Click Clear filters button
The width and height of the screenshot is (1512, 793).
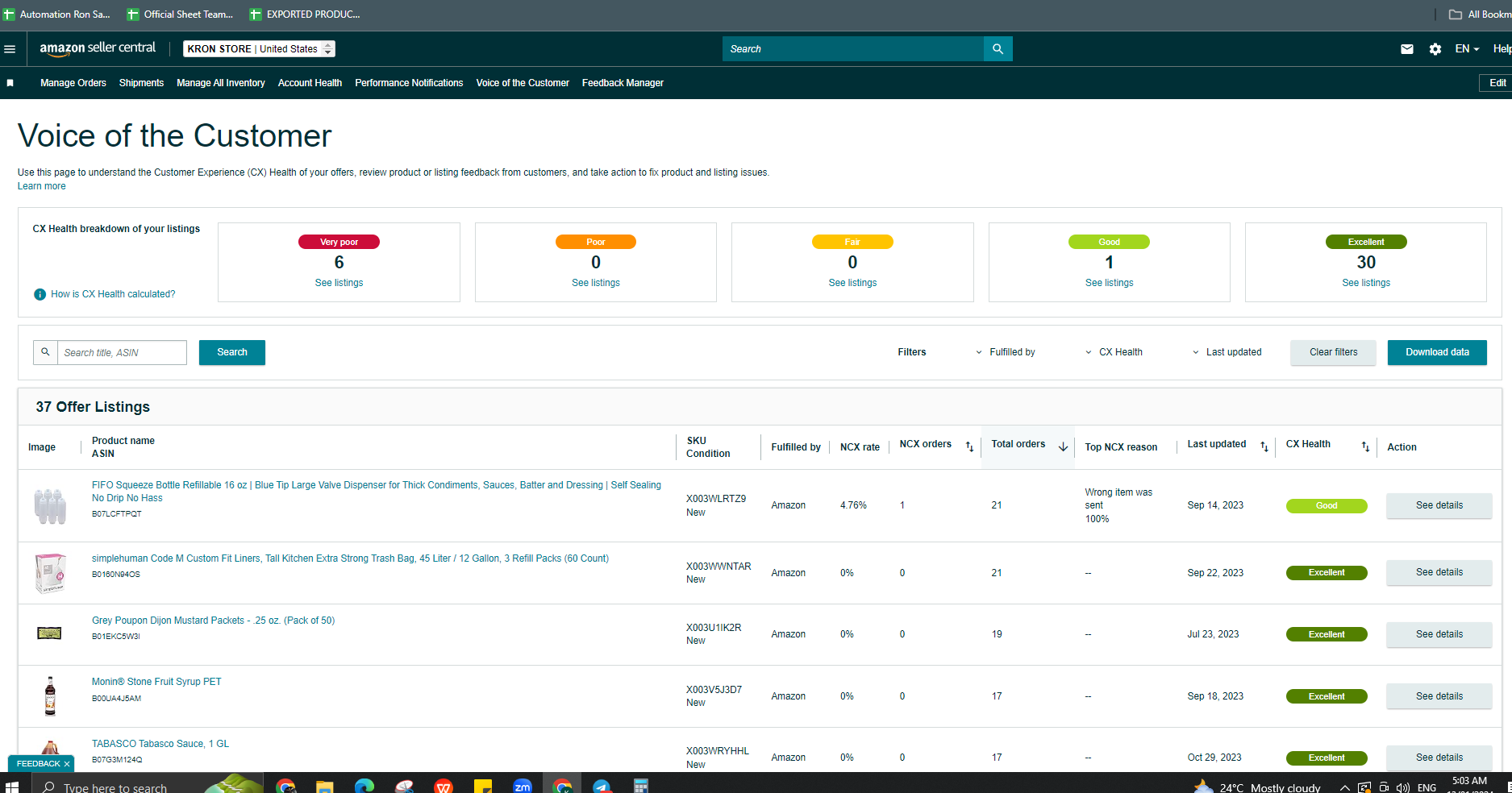click(1333, 352)
